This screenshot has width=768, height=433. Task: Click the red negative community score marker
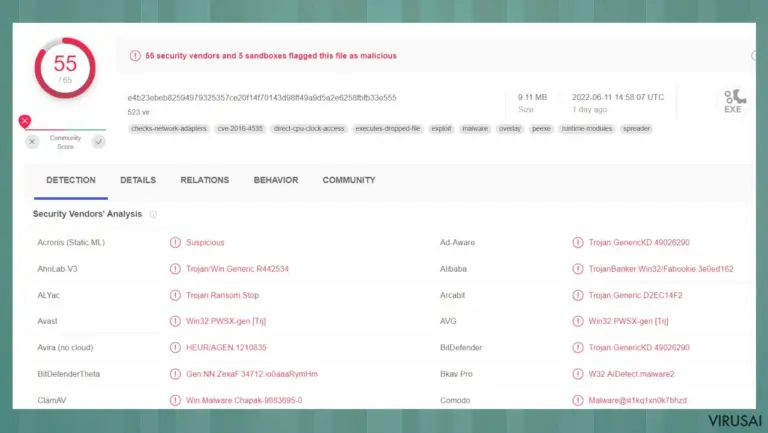(x=25, y=120)
